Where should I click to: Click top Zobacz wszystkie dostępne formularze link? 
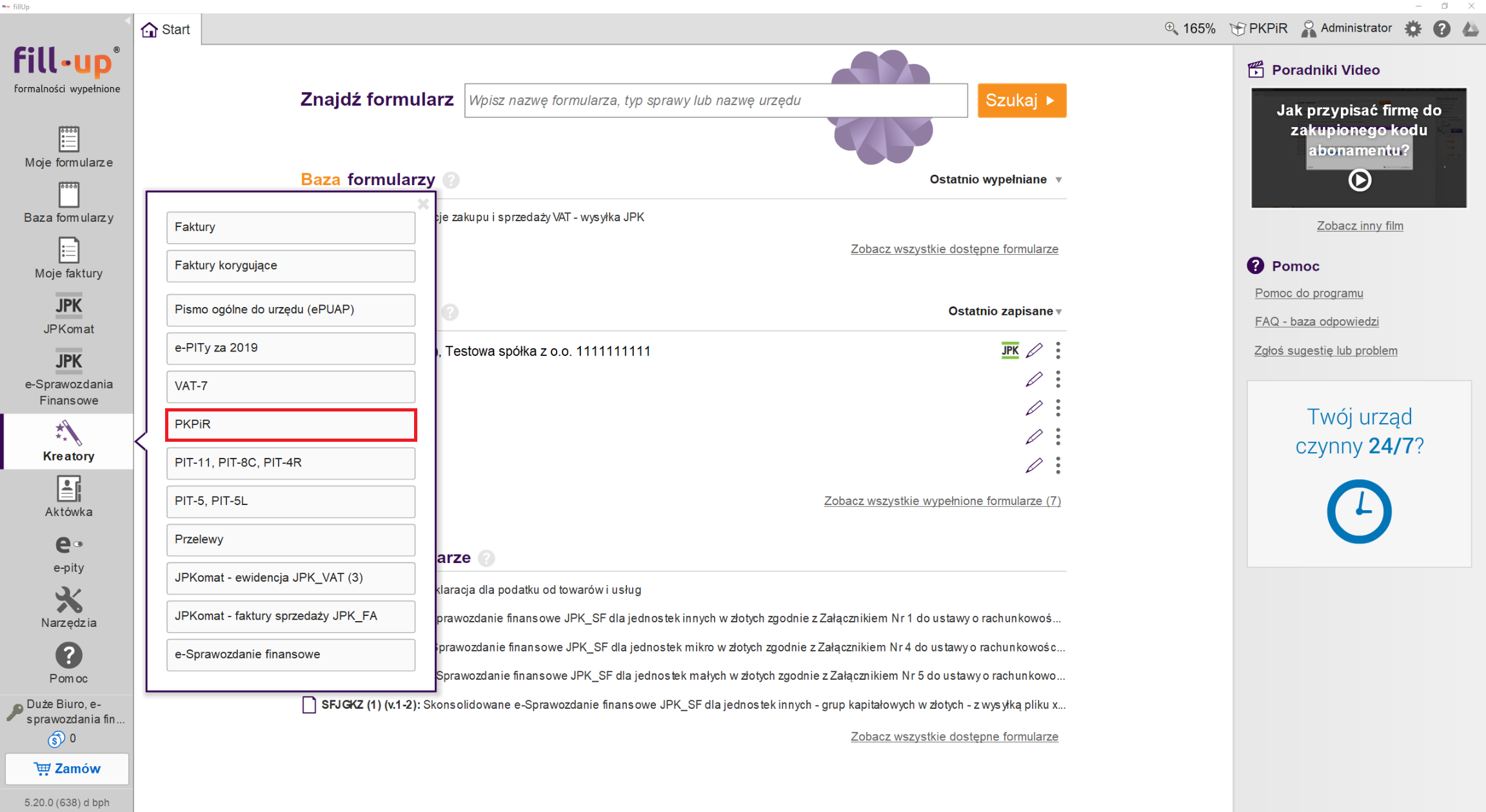(x=954, y=249)
